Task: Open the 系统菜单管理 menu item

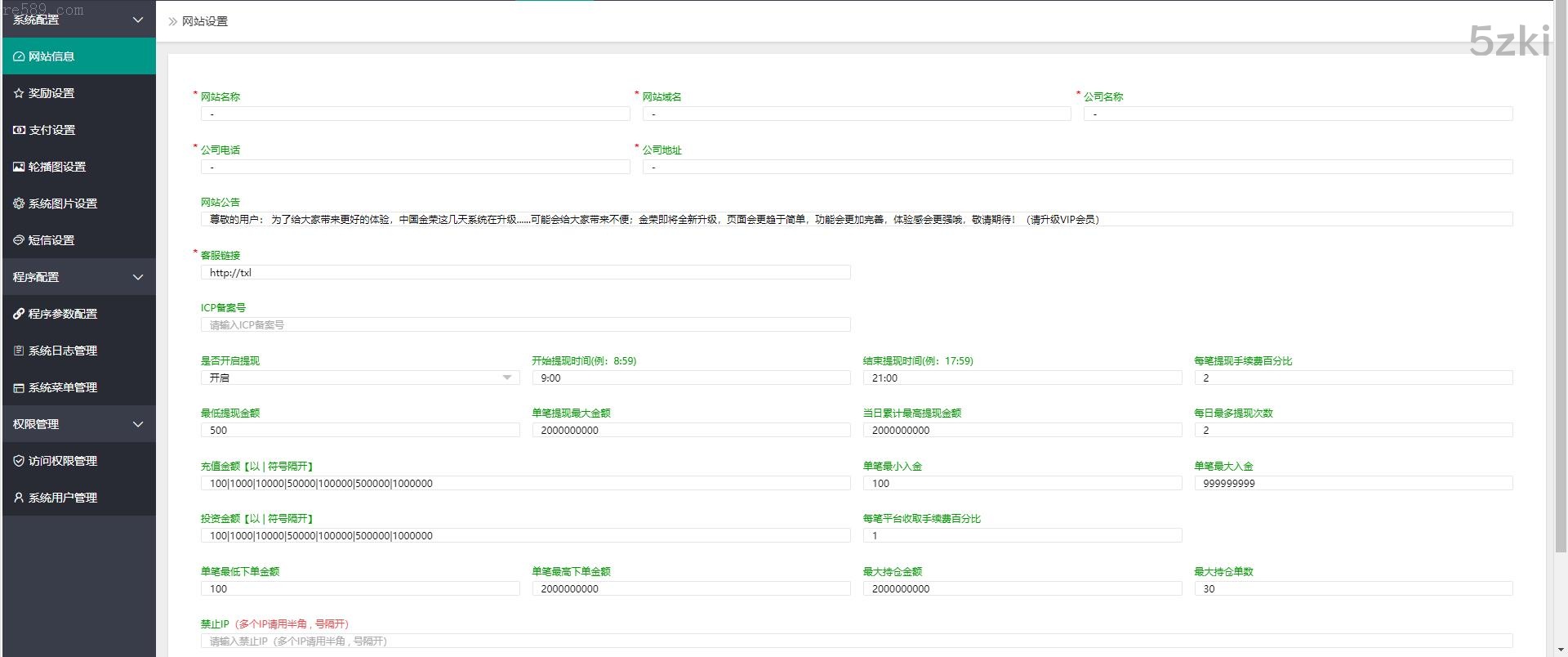Action: (62, 387)
